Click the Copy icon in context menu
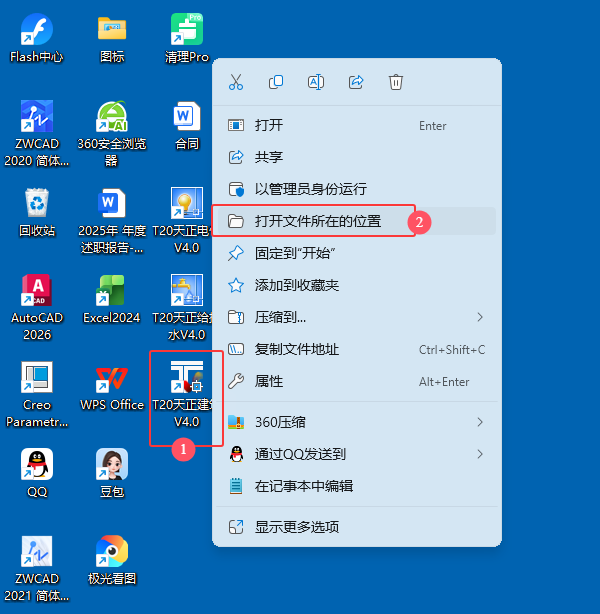This screenshot has height=614, width=600. tap(276, 82)
